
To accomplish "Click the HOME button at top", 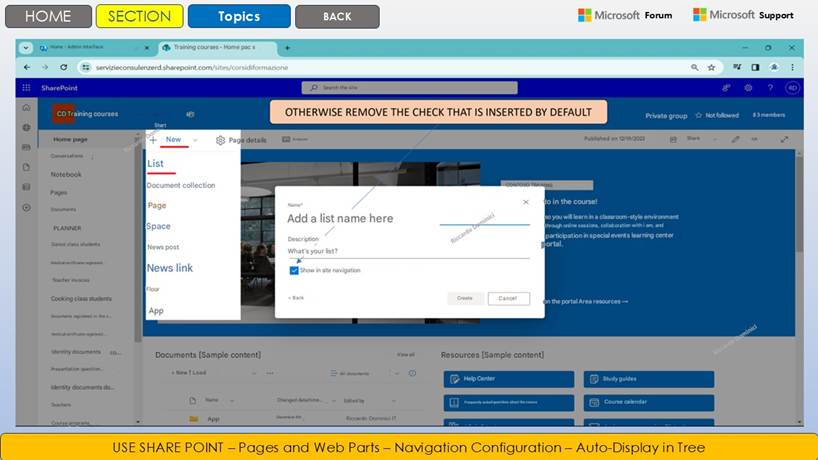I will point(48,16).
